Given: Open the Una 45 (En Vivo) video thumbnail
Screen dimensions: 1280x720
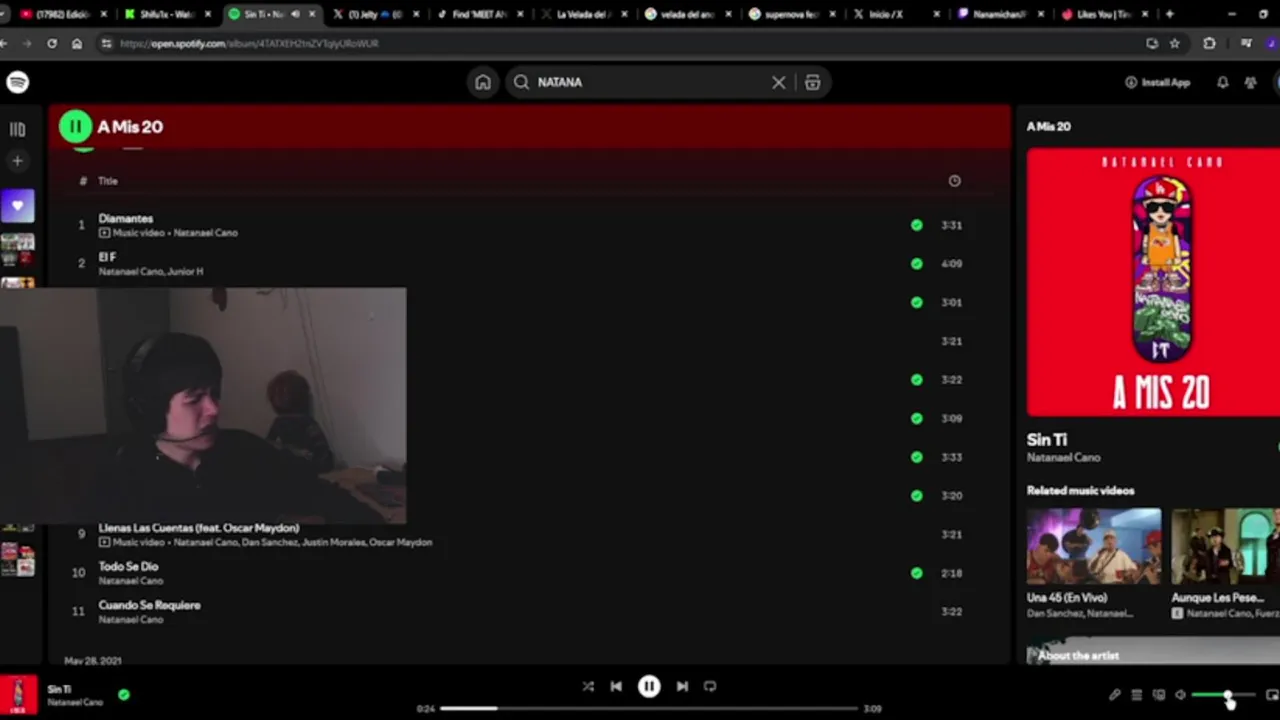Looking at the screenshot, I should 1094,546.
